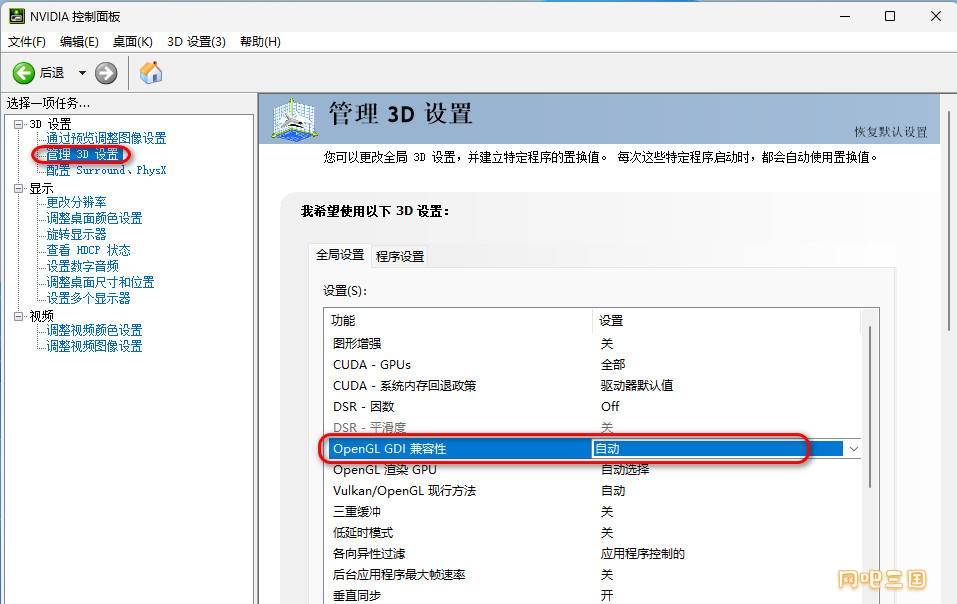Click the NVIDIA logo in title bar
Viewport: 957px width, 604px height.
click(17, 16)
